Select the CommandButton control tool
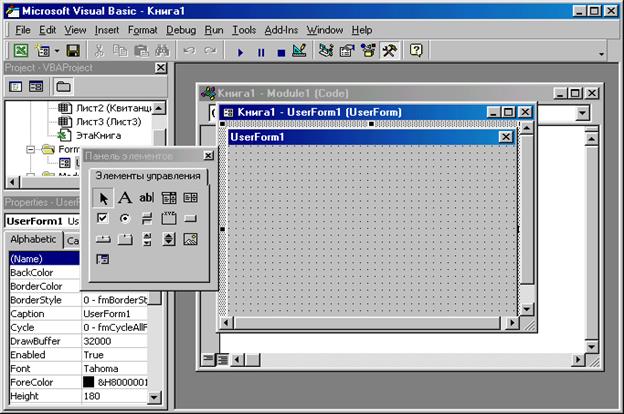The height and width of the screenshot is (414, 624). coord(190,218)
